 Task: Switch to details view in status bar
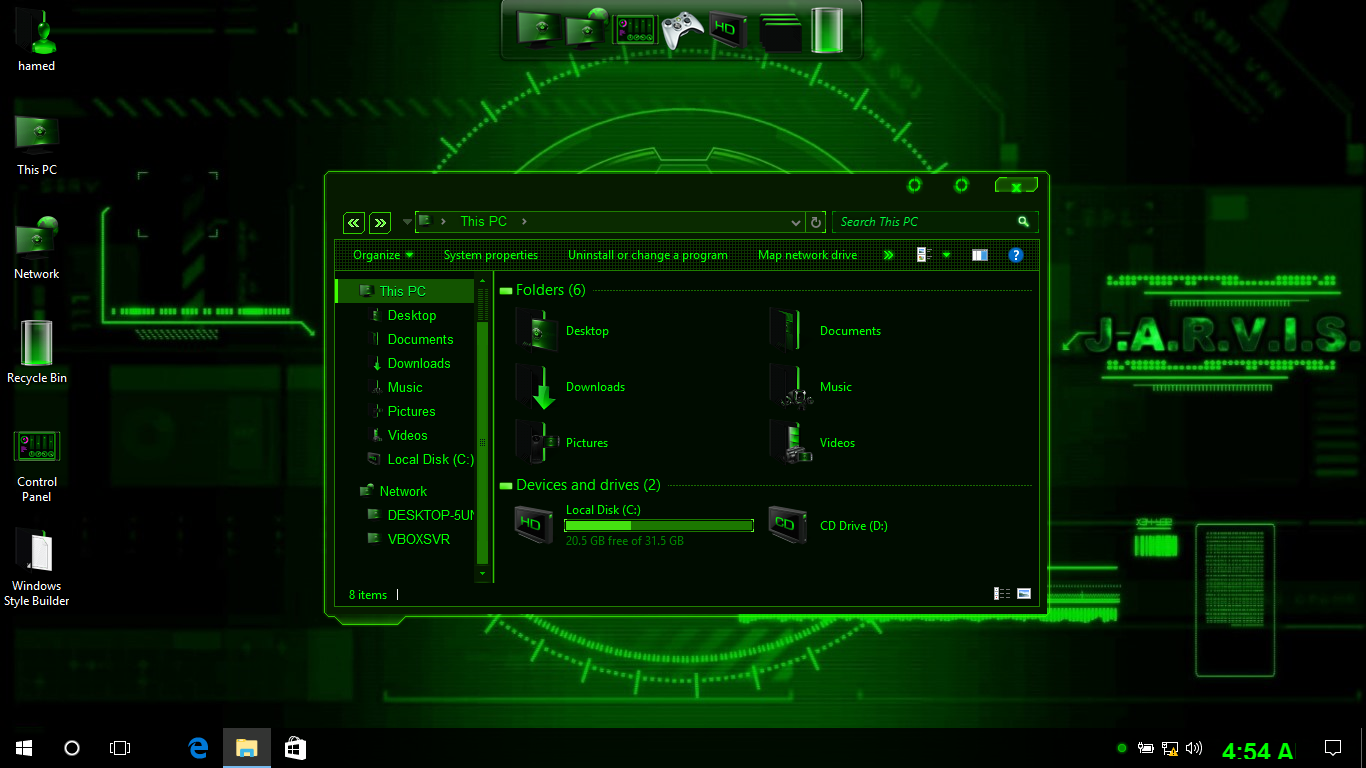pos(1002,594)
